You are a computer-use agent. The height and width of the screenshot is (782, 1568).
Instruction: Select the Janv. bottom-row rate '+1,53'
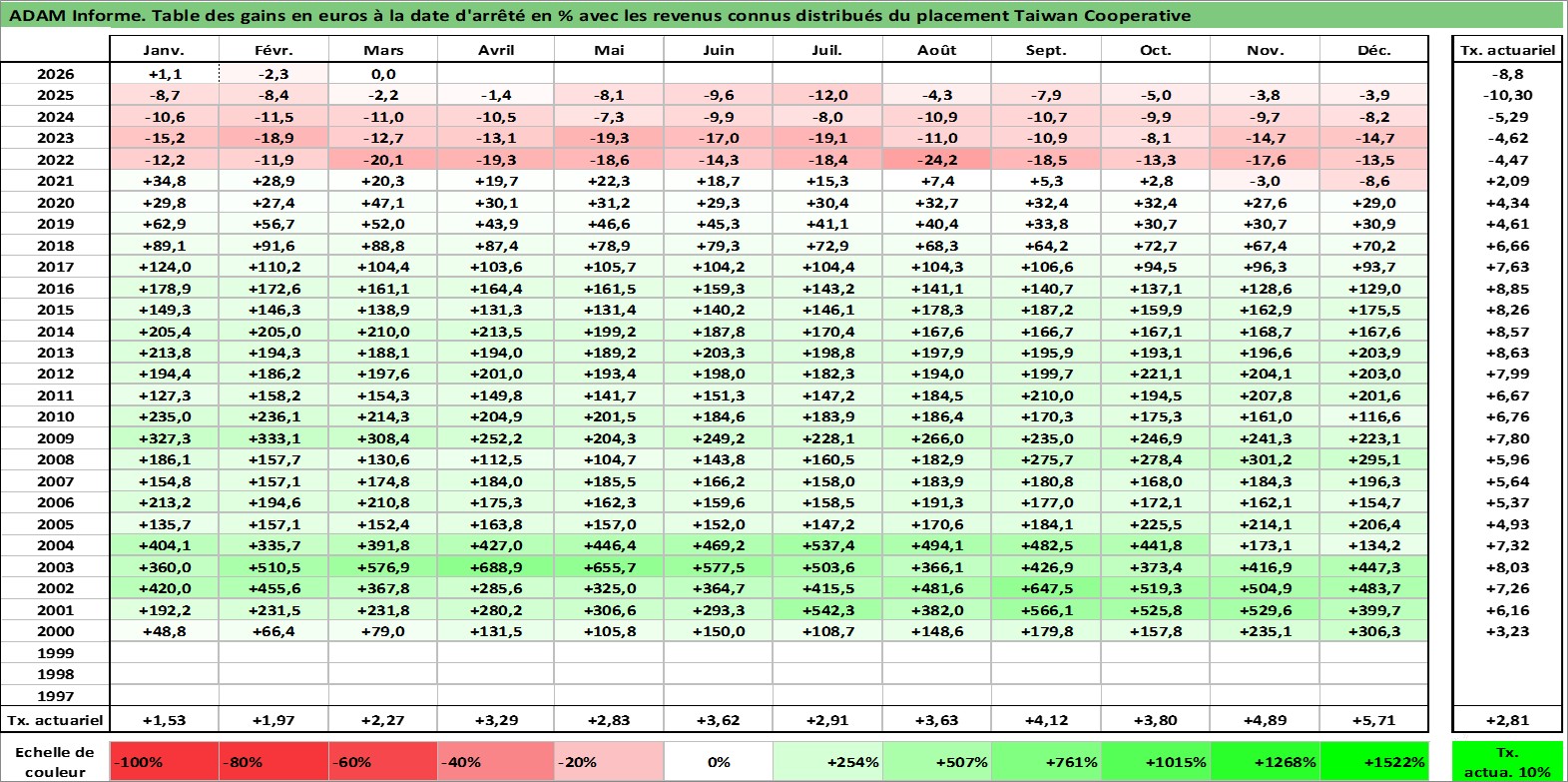[164, 720]
